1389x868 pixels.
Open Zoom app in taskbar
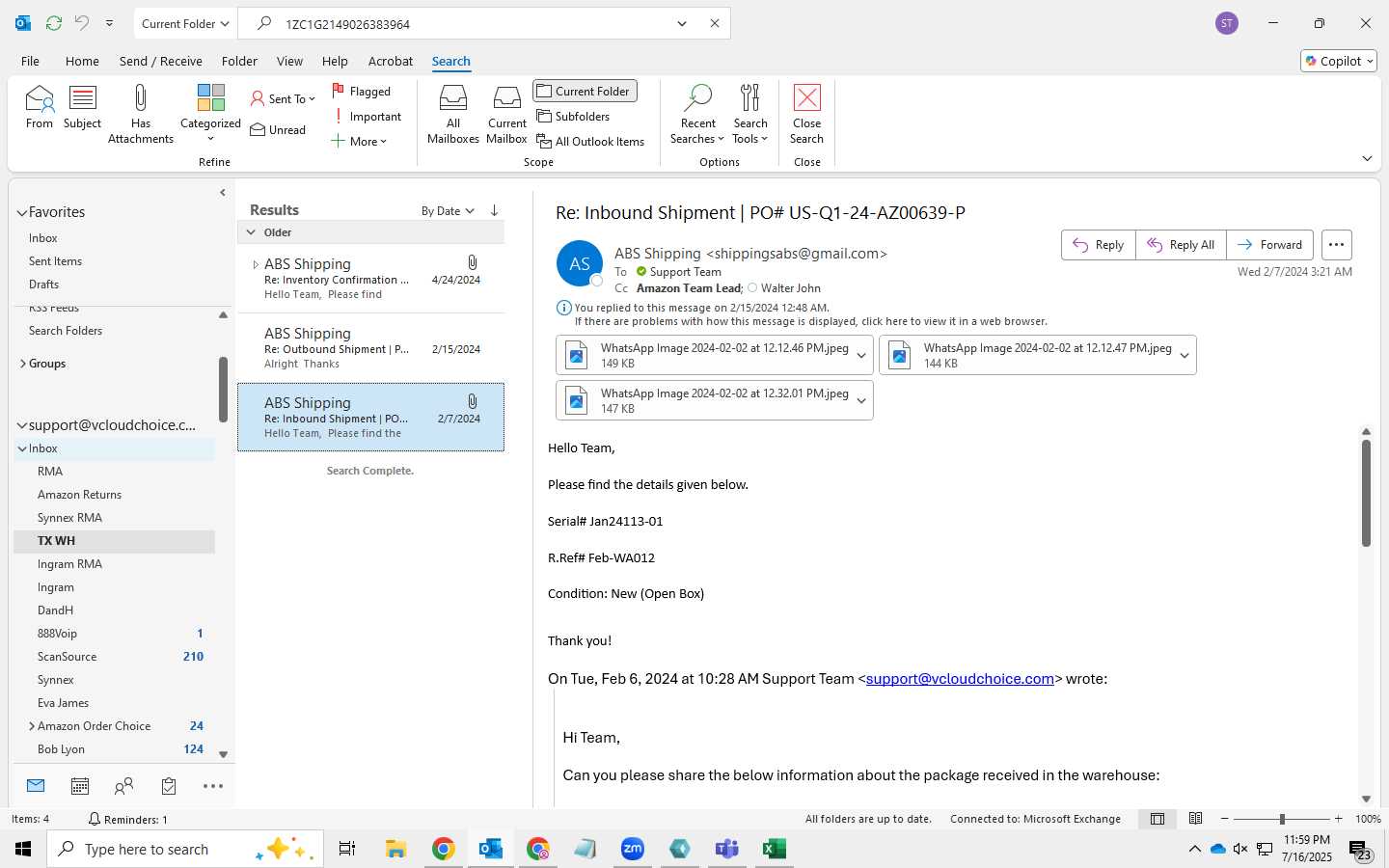[x=633, y=849]
